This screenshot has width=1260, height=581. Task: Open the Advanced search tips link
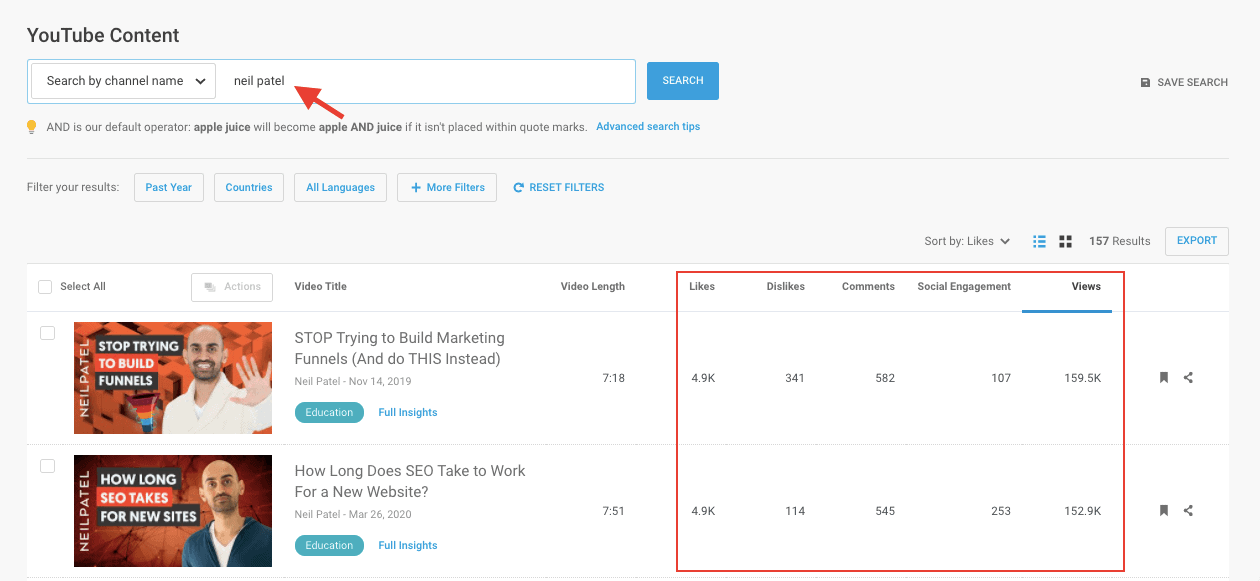click(647, 127)
